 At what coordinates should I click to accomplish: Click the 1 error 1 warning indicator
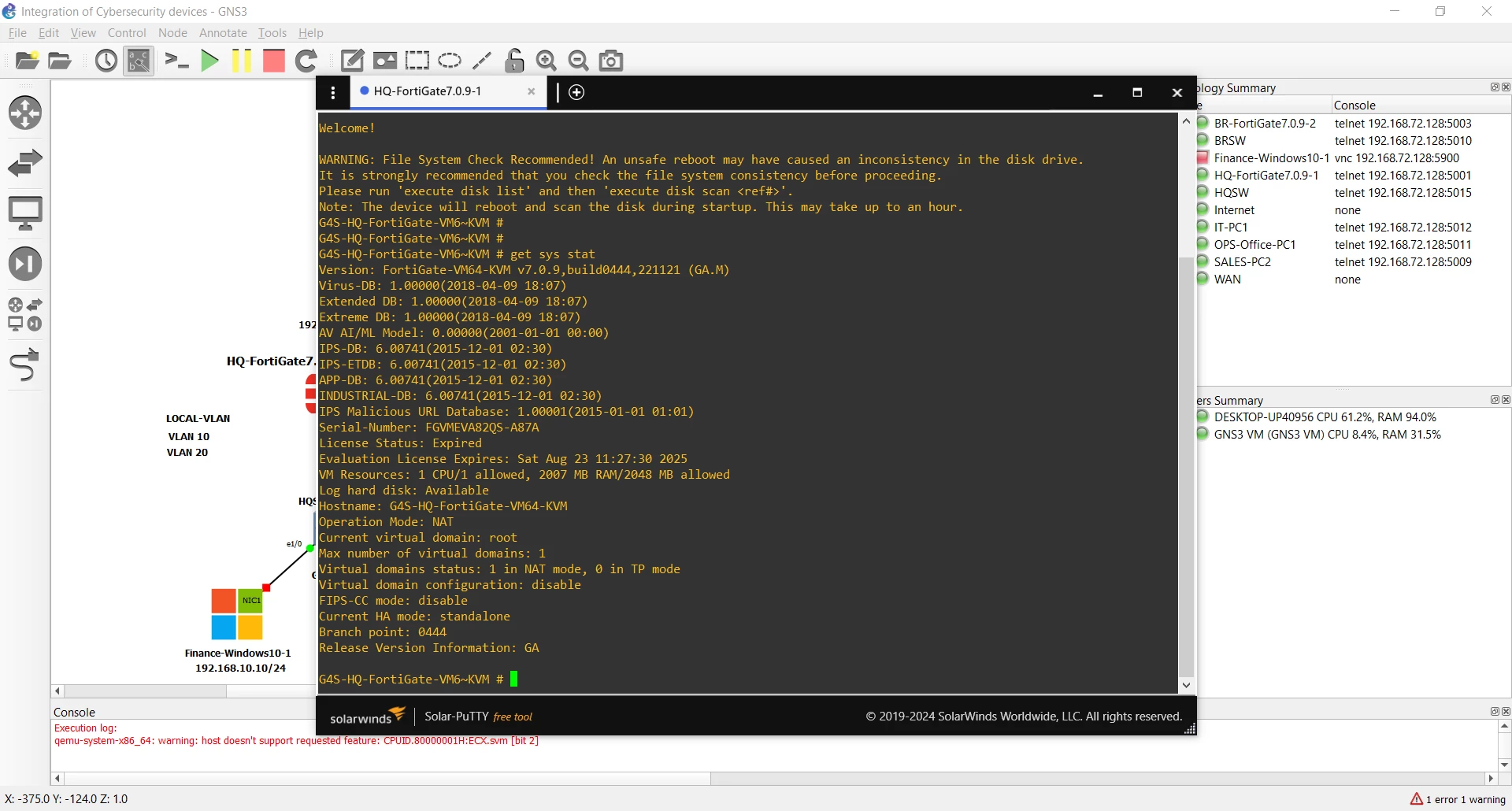1458,799
